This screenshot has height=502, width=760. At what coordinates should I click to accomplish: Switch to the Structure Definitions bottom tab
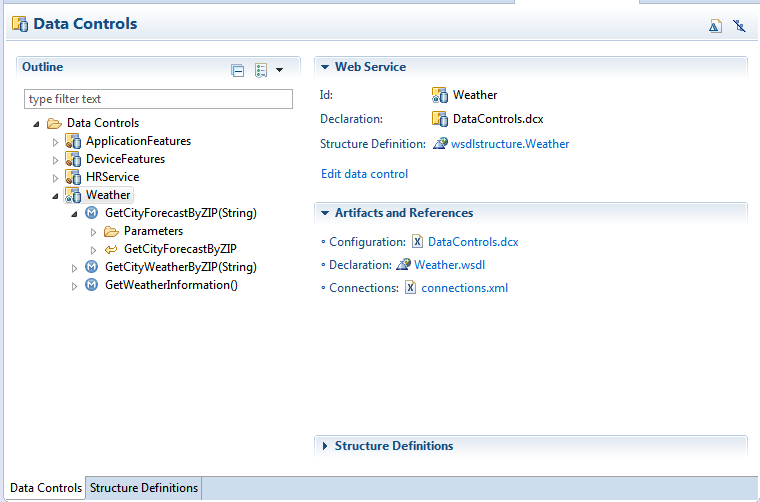144,488
